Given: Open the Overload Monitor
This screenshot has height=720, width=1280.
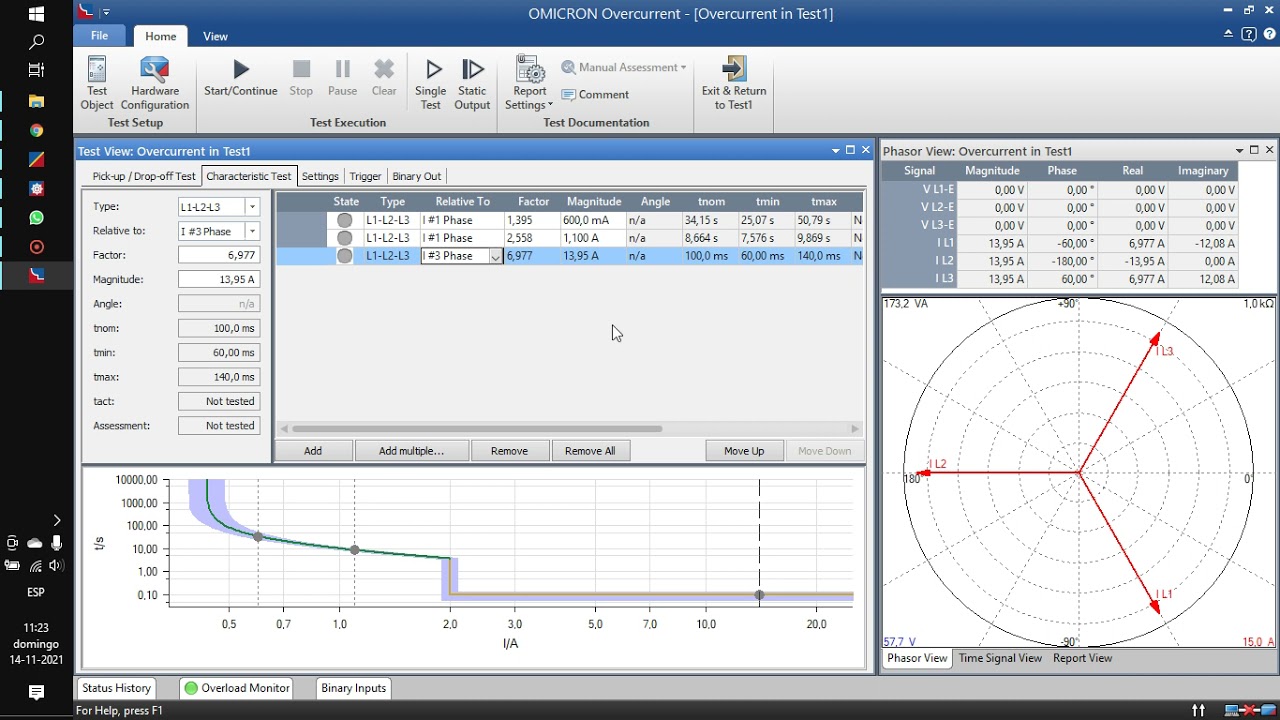Looking at the screenshot, I should [237, 688].
